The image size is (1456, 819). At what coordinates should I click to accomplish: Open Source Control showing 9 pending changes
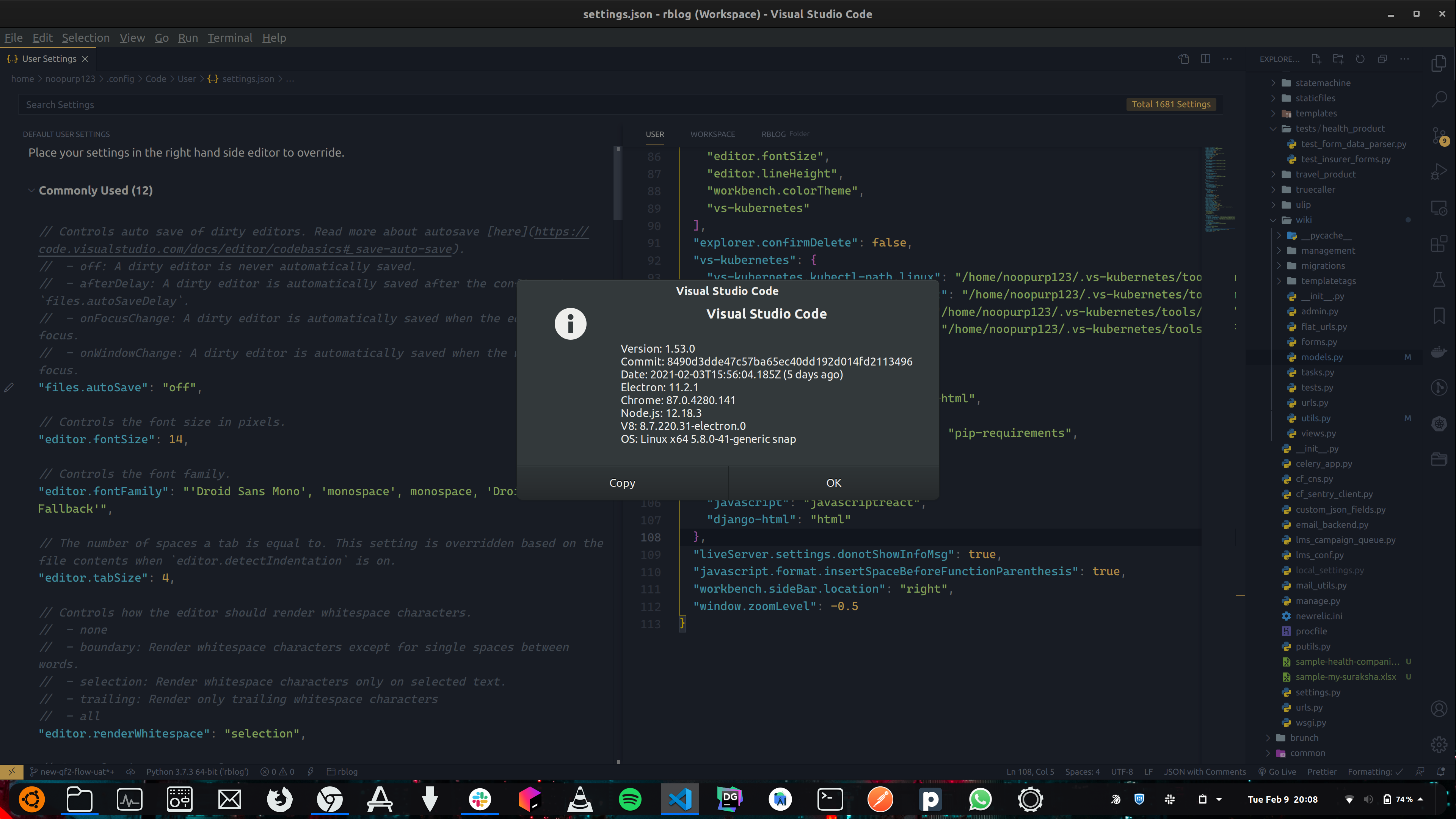tap(1439, 136)
